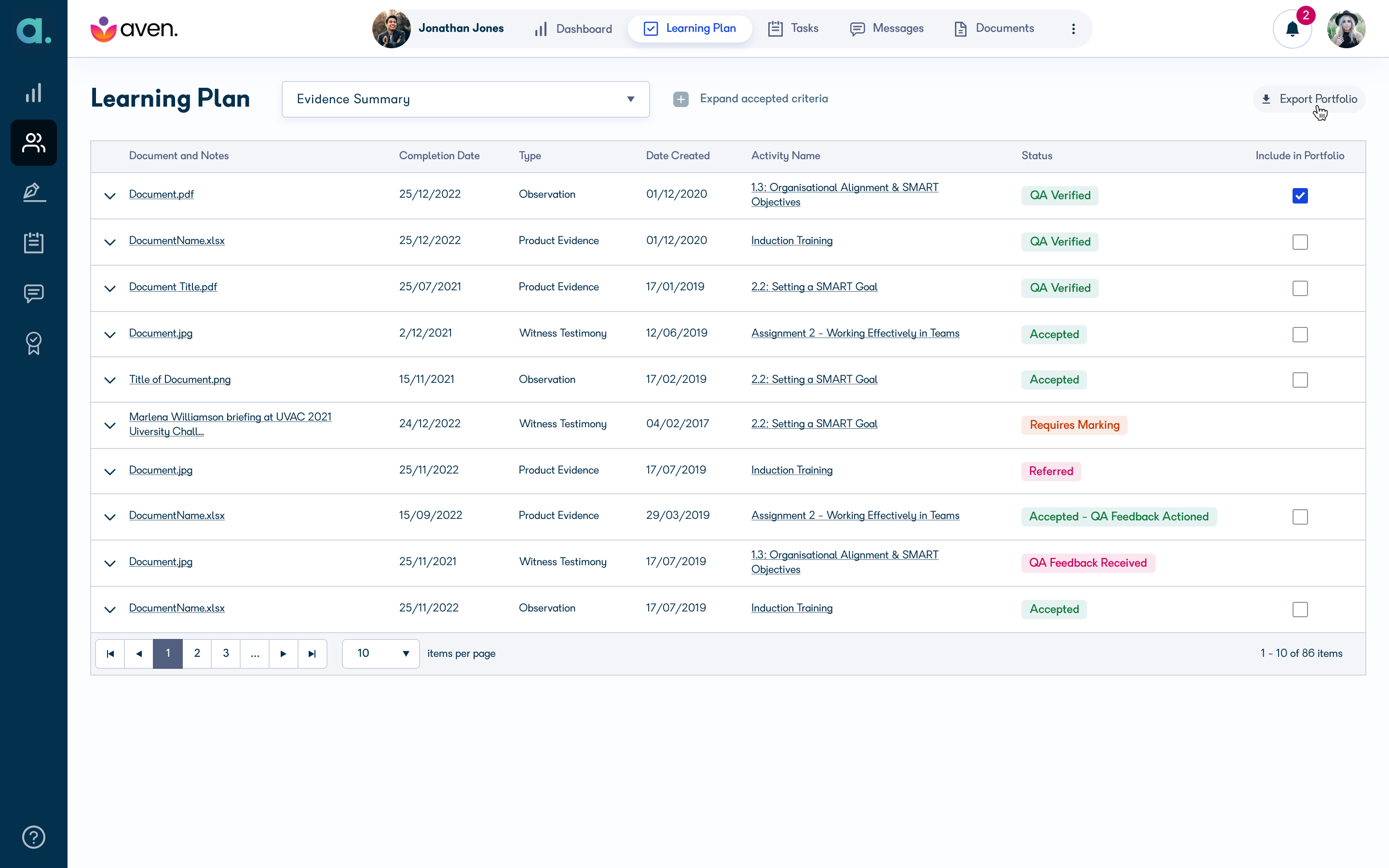Image resolution: width=1389 pixels, height=868 pixels.
Task: Click the teal 'a.' logo in sidebar
Action: tap(33, 30)
